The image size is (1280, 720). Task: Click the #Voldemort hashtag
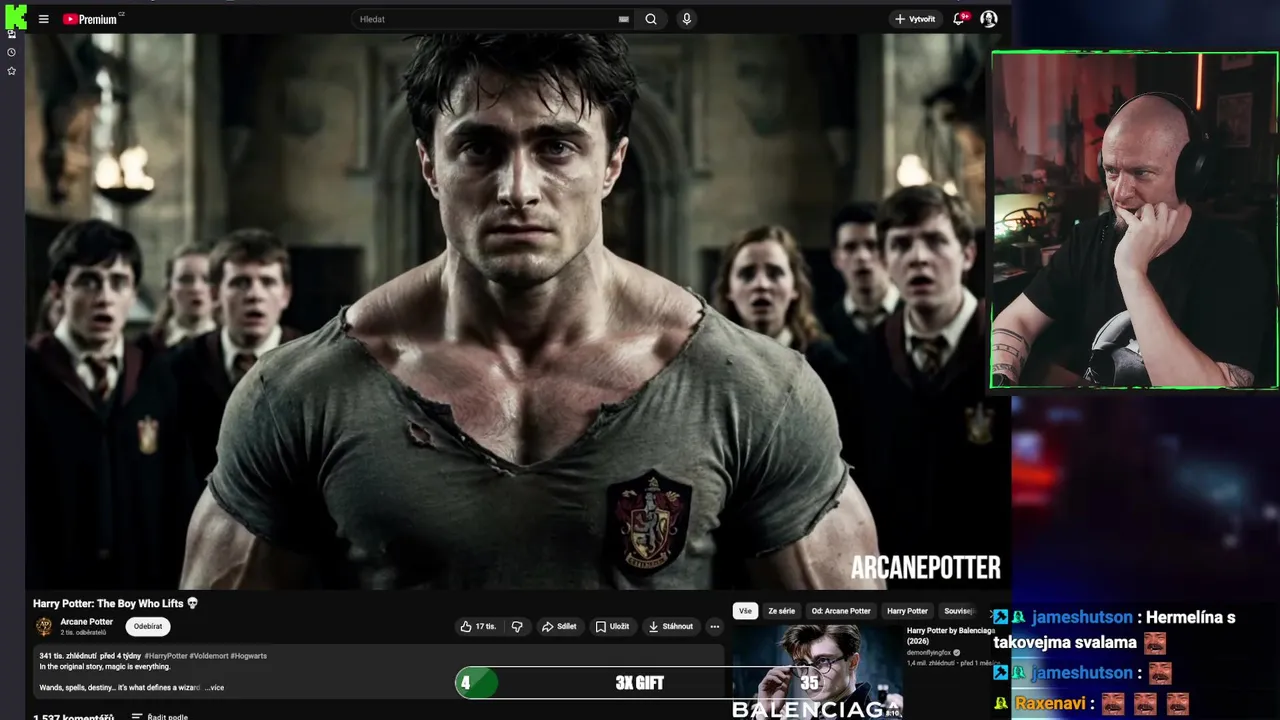[x=209, y=656]
